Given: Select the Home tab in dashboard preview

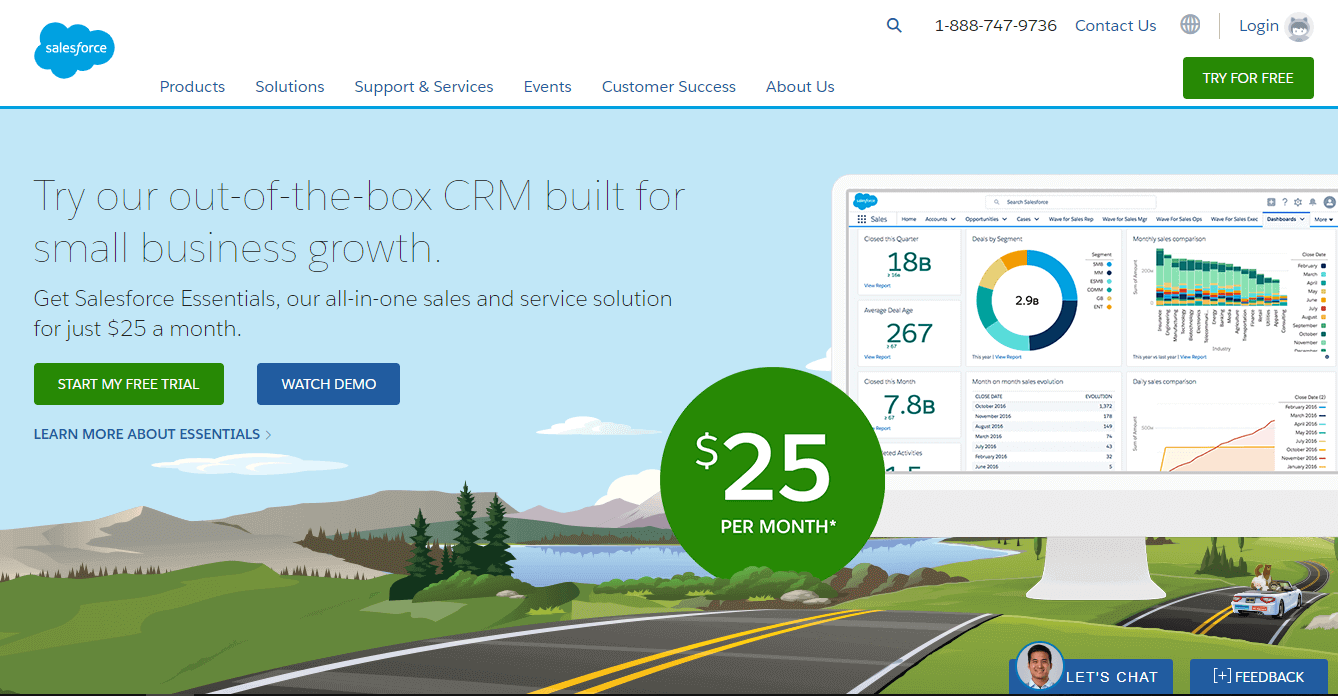Looking at the screenshot, I should pyautogui.click(x=909, y=219).
